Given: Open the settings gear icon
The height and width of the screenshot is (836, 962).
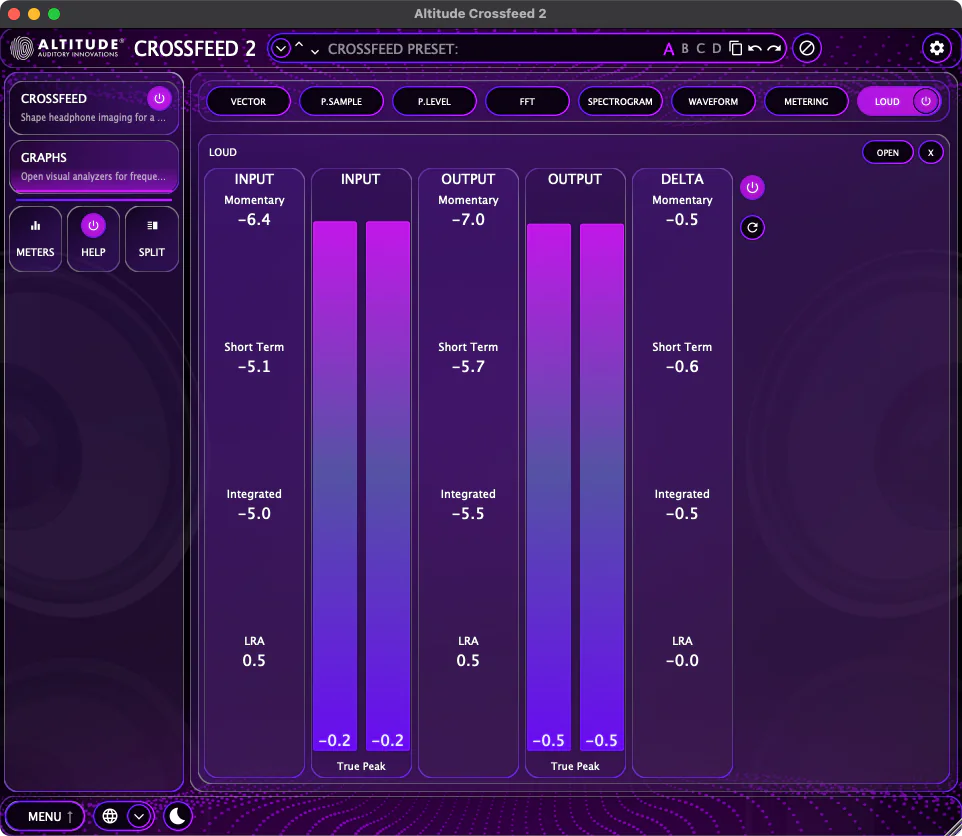Looking at the screenshot, I should 936,48.
